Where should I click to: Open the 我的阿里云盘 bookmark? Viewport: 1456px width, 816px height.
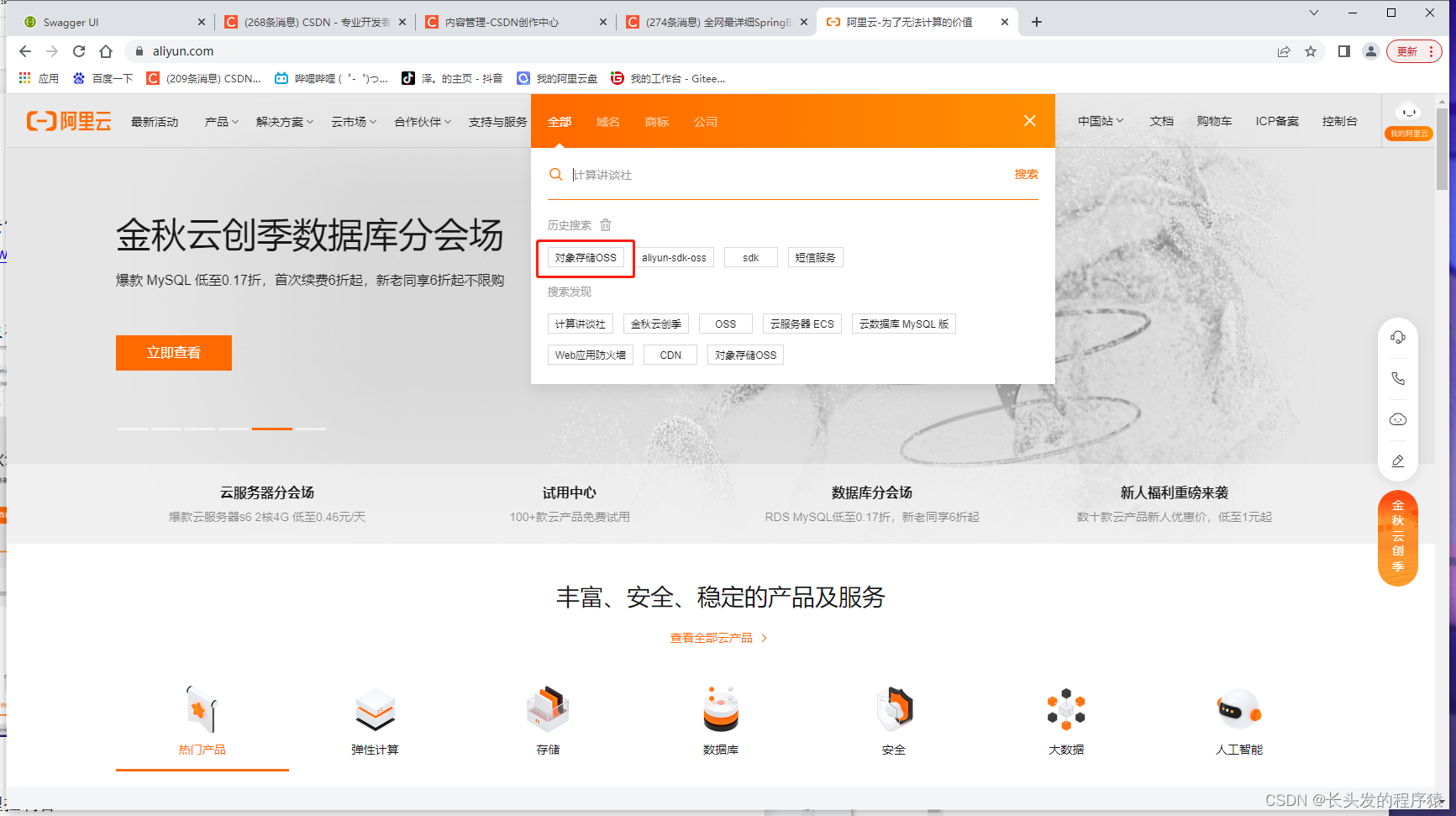pos(557,78)
